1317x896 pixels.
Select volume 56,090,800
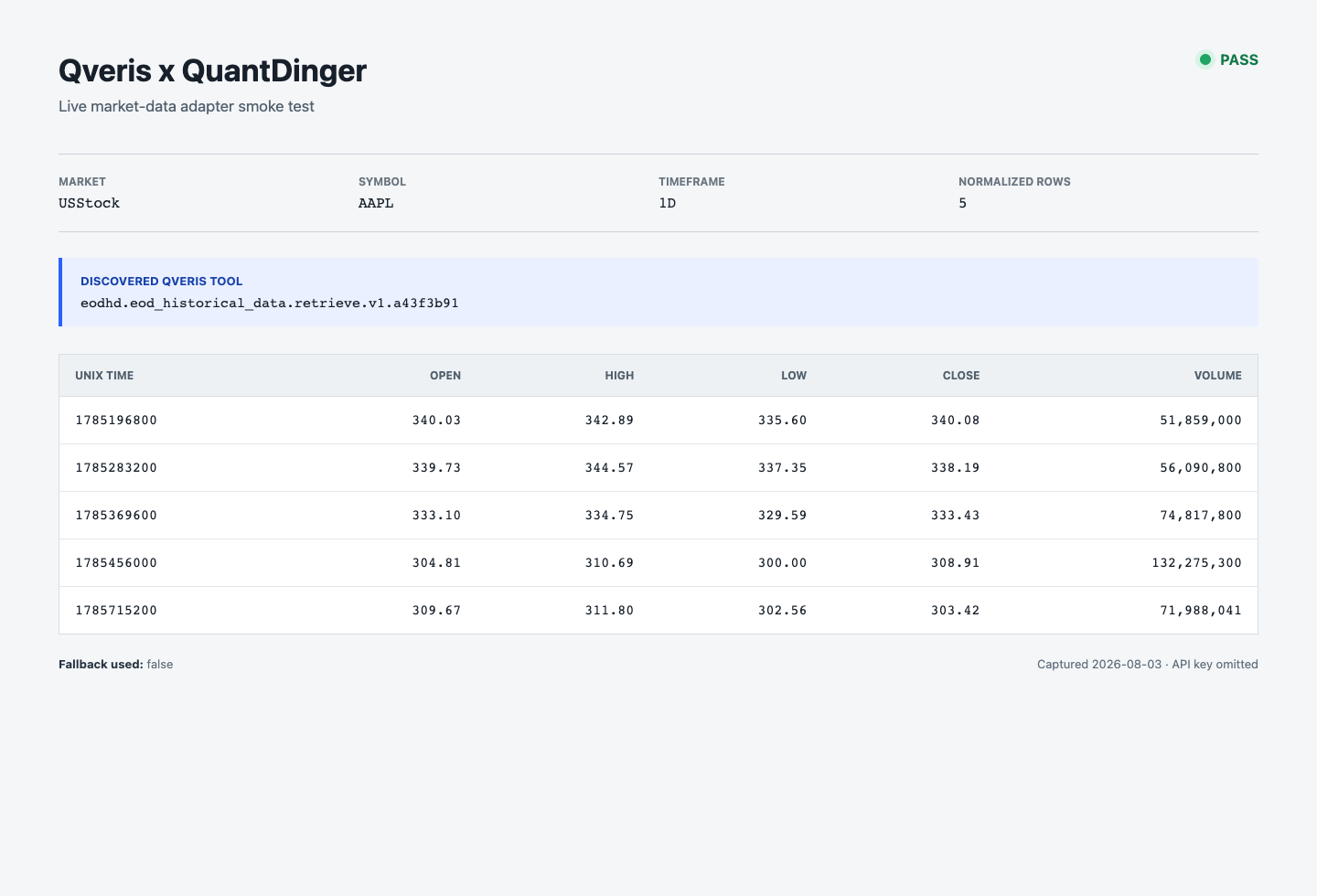click(x=1201, y=468)
